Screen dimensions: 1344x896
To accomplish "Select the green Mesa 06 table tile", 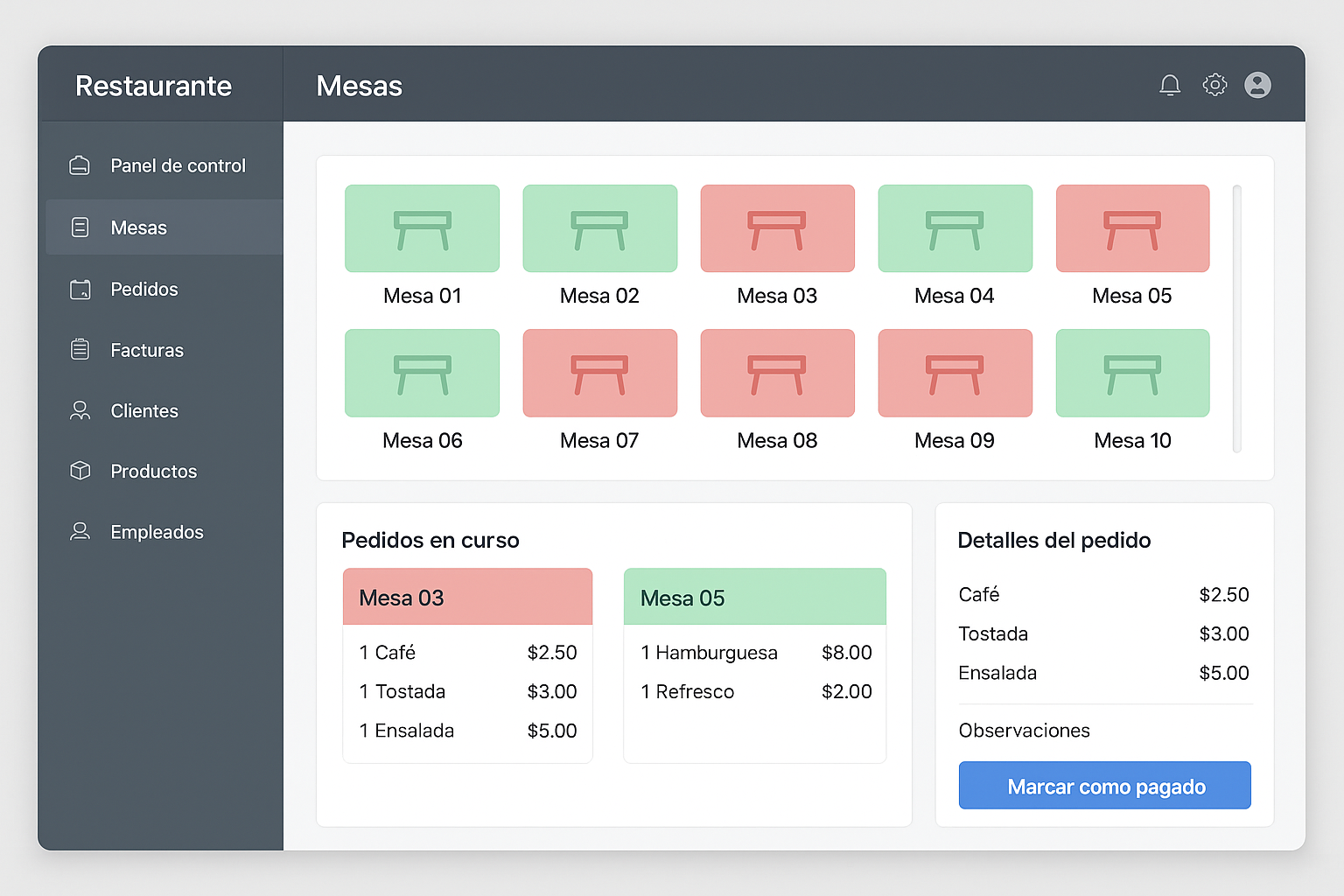I will click(423, 373).
